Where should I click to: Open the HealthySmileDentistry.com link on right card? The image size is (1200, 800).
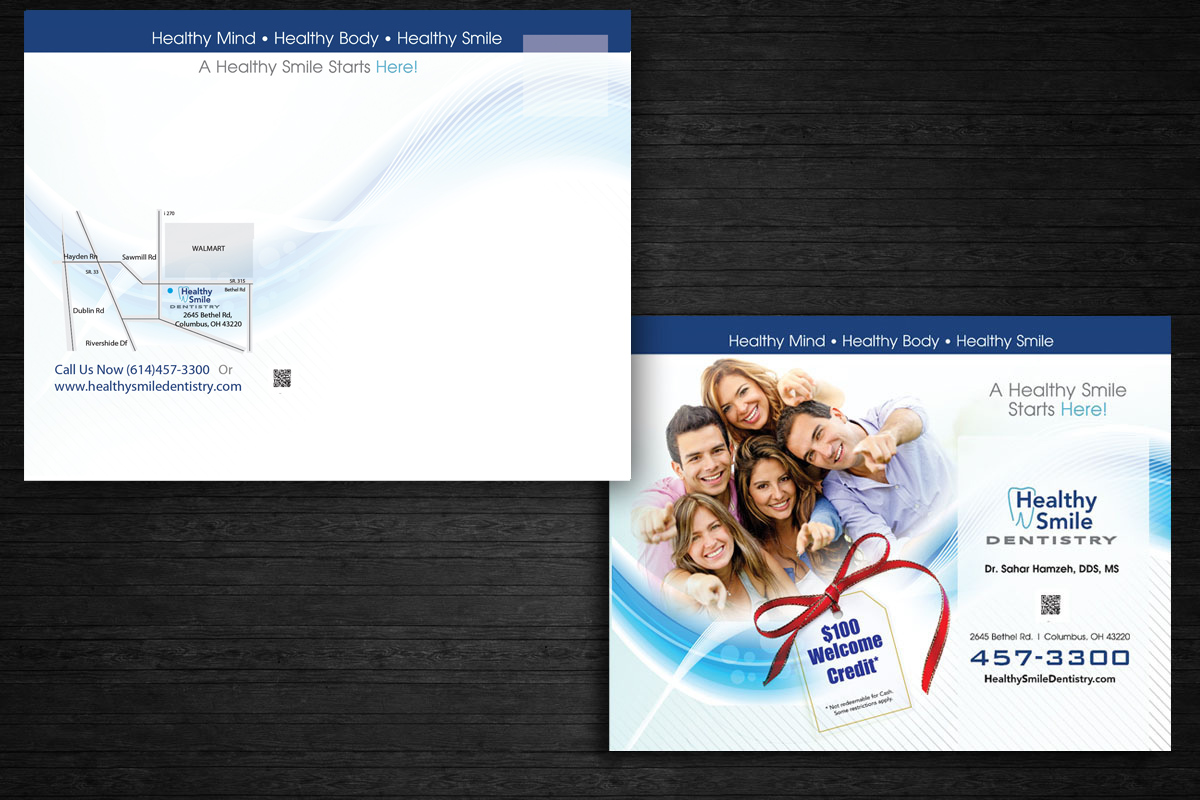[x=1050, y=679]
